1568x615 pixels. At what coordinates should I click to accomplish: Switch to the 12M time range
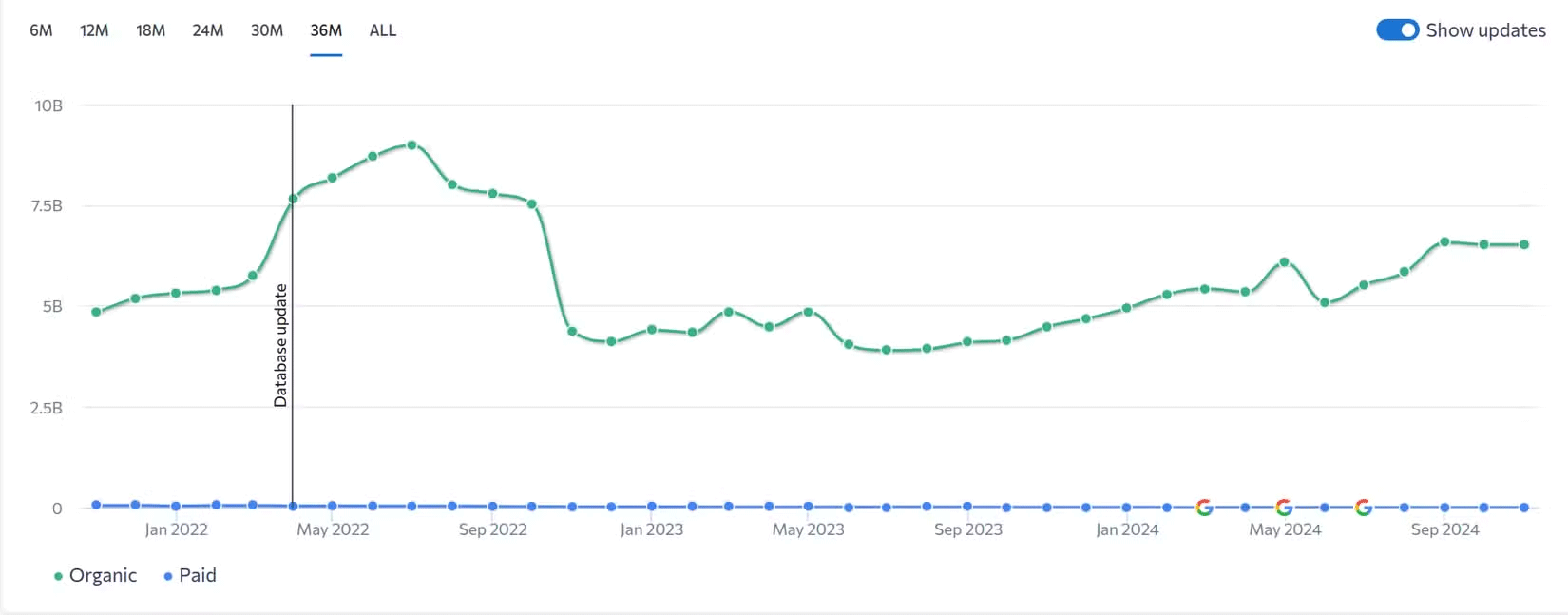(x=94, y=30)
